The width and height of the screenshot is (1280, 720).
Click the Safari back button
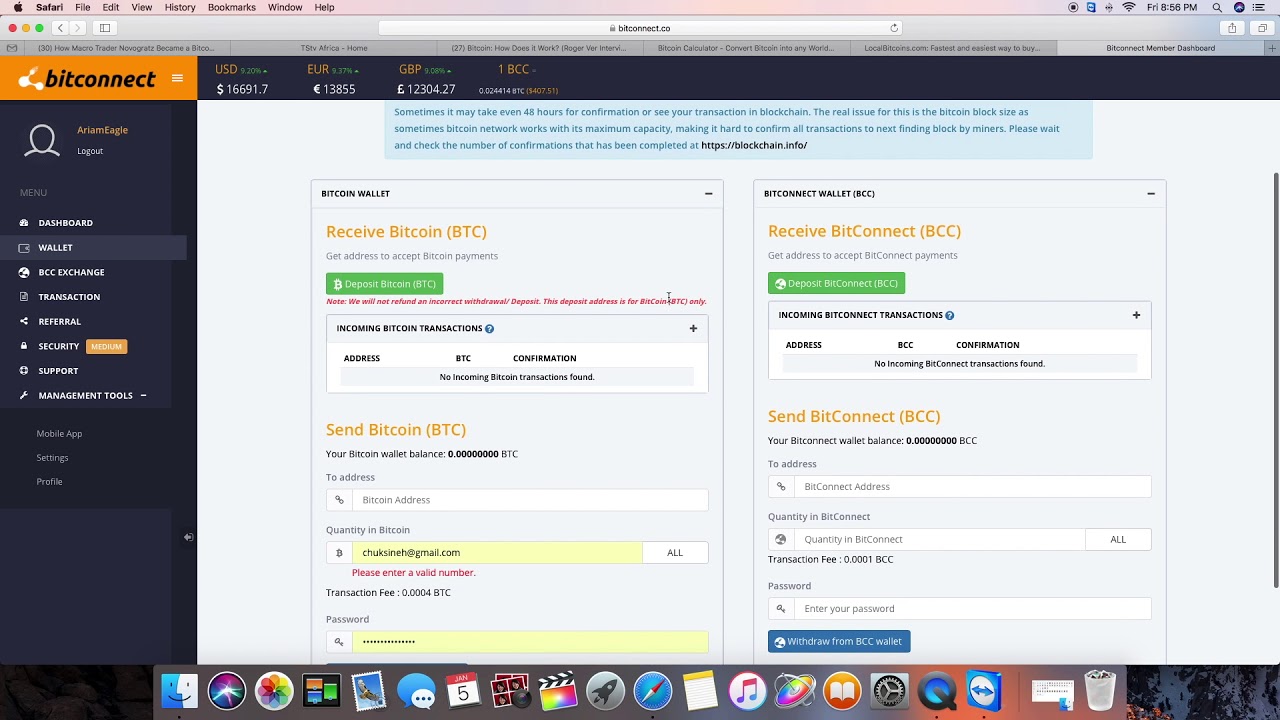[60, 28]
